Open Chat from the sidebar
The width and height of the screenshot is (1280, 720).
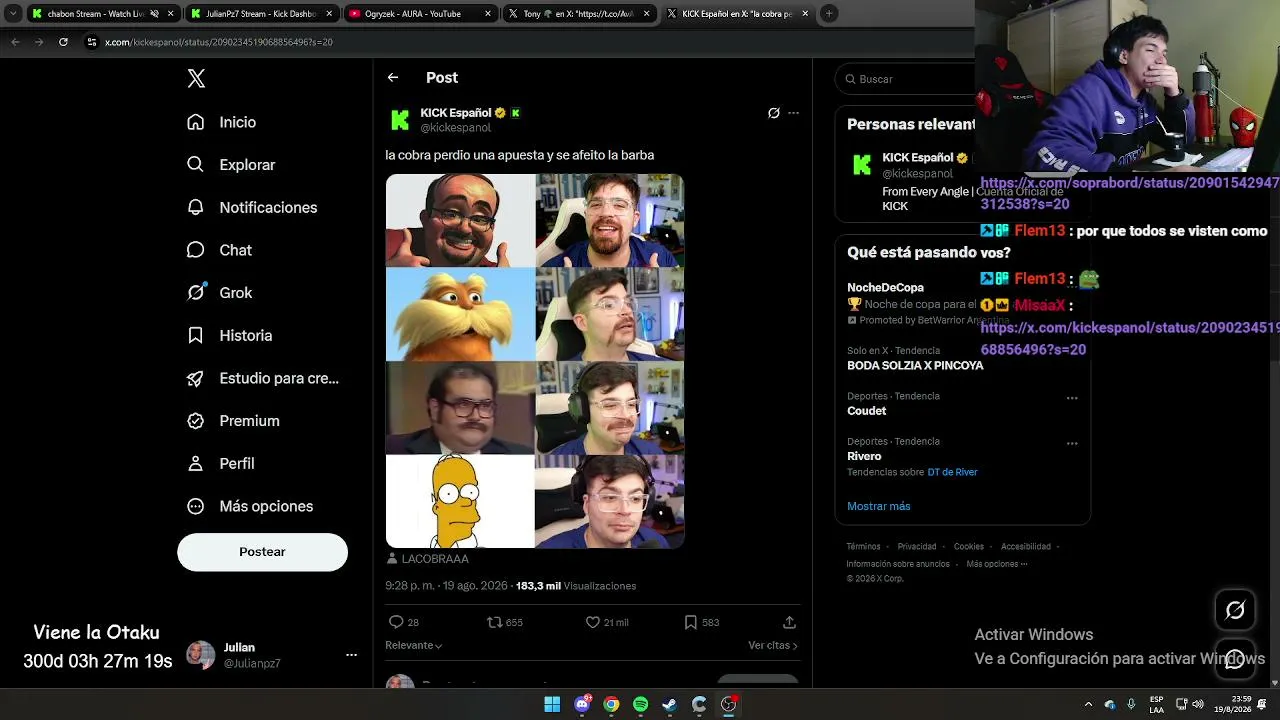tap(219, 250)
